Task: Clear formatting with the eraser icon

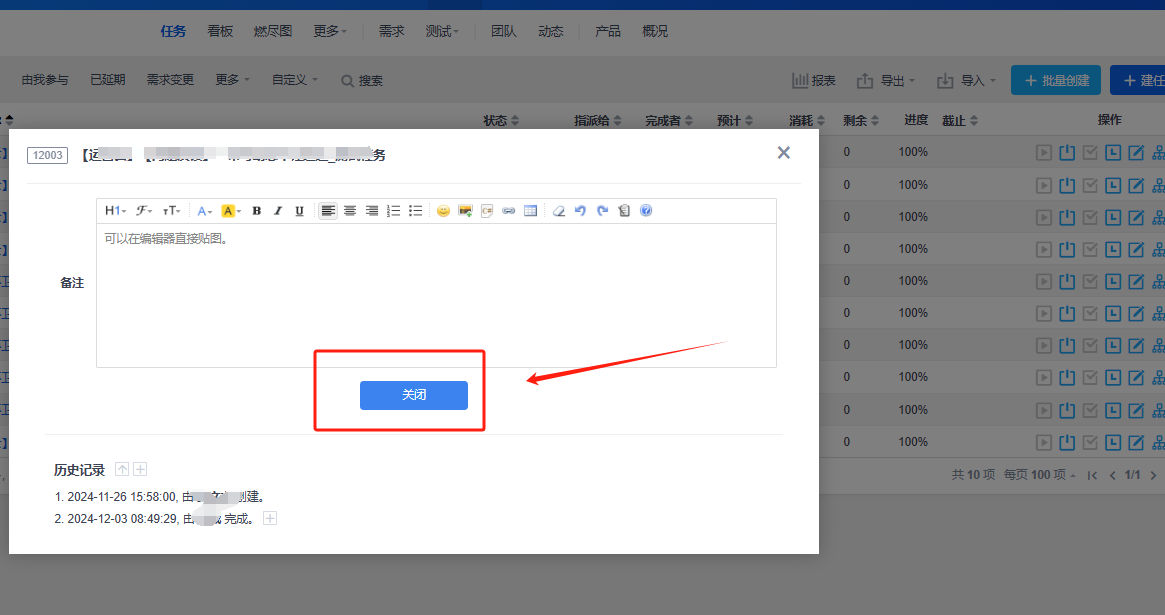Action: pyautogui.click(x=559, y=211)
